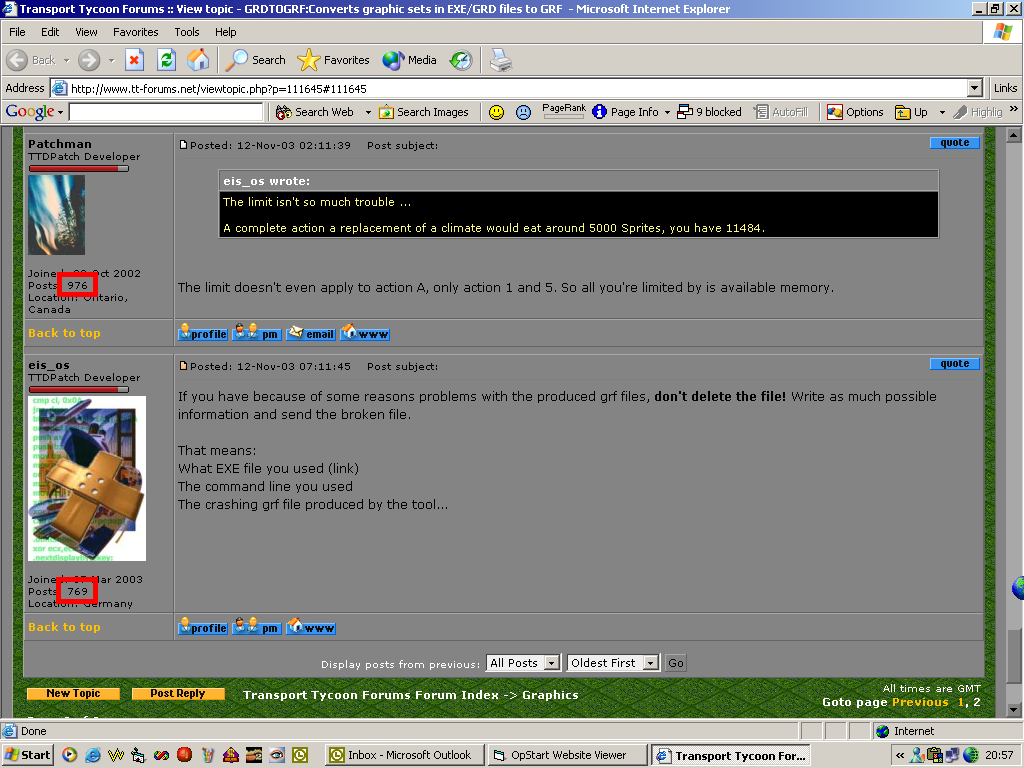
Task: Open the File menu
Action: tap(17, 32)
